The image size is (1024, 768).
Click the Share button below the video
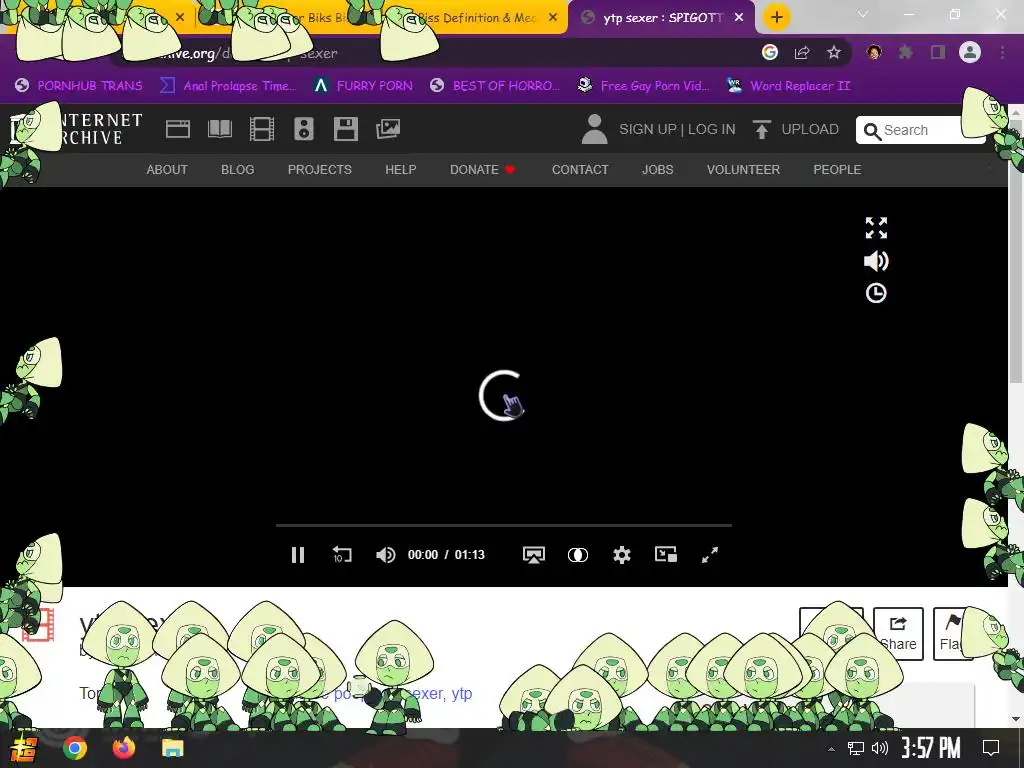[898, 633]
